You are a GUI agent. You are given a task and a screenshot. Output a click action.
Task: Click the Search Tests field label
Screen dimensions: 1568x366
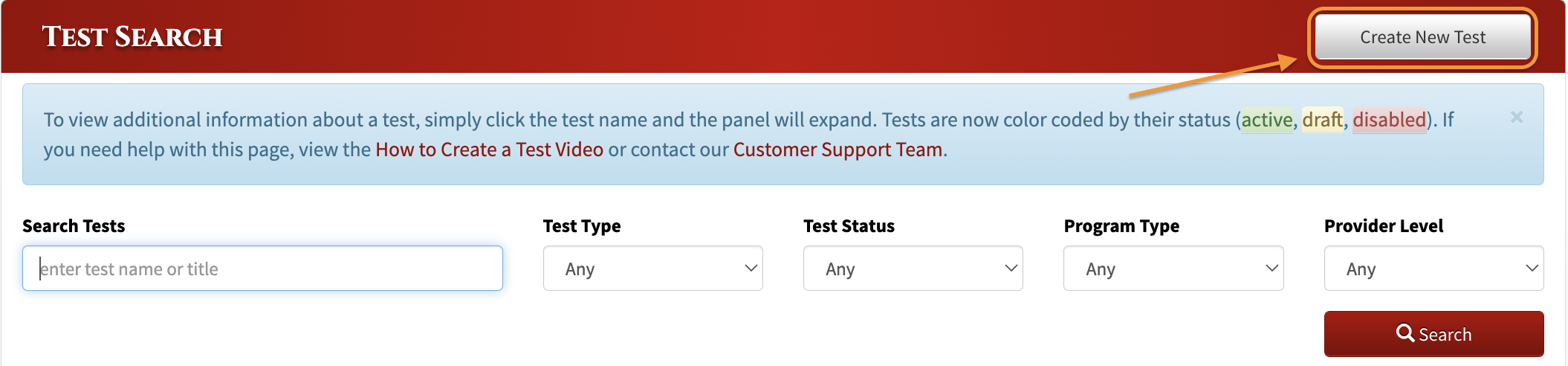click(x=74, y=226)
